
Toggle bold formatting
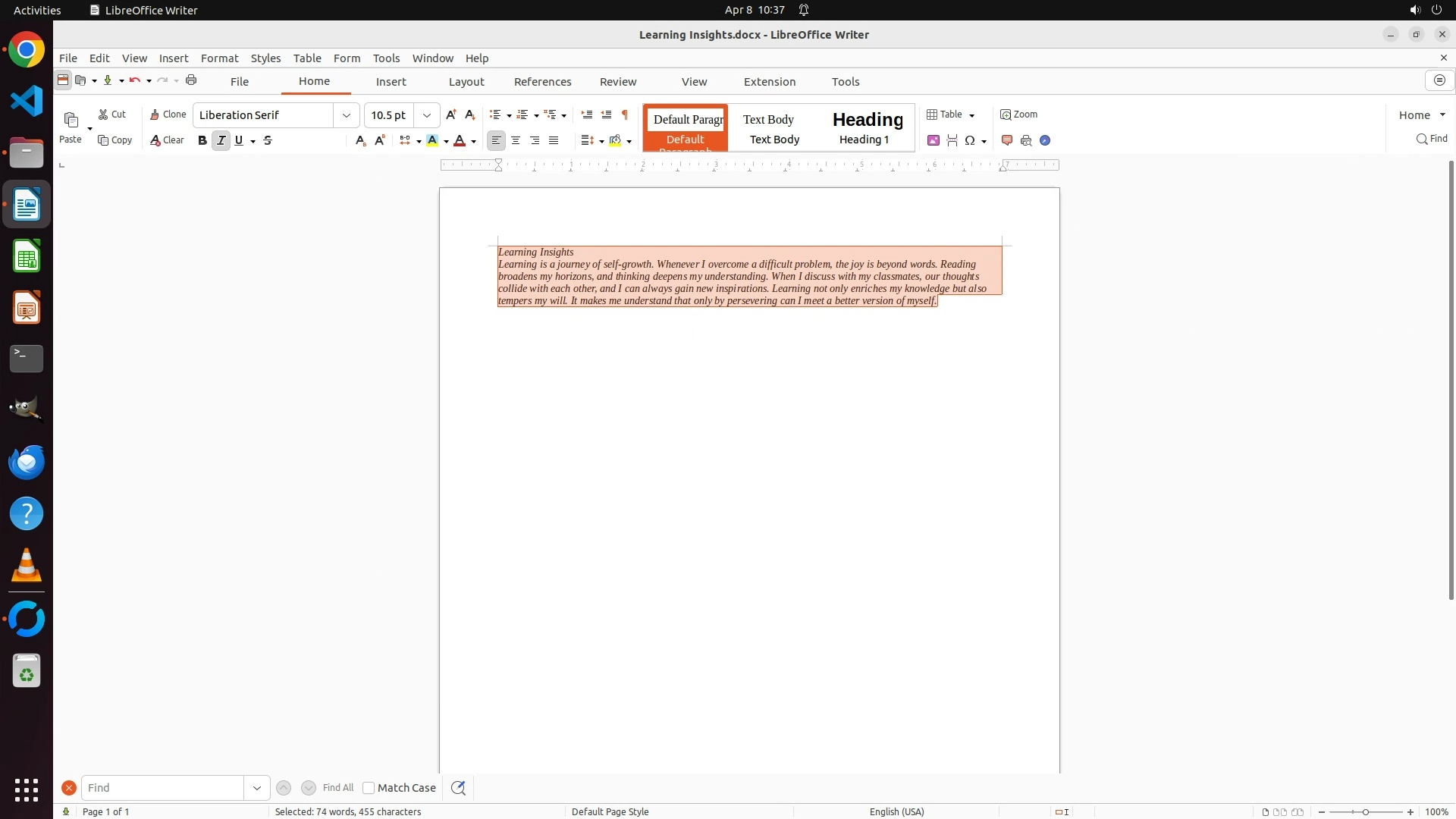(x=202, y=140)
